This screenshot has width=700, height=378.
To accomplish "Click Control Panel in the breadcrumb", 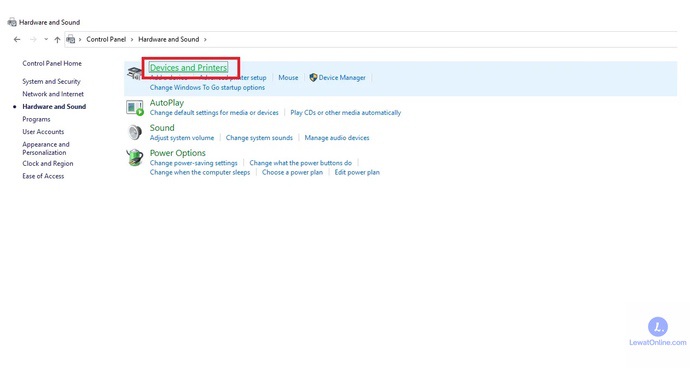I will (106, 39).
